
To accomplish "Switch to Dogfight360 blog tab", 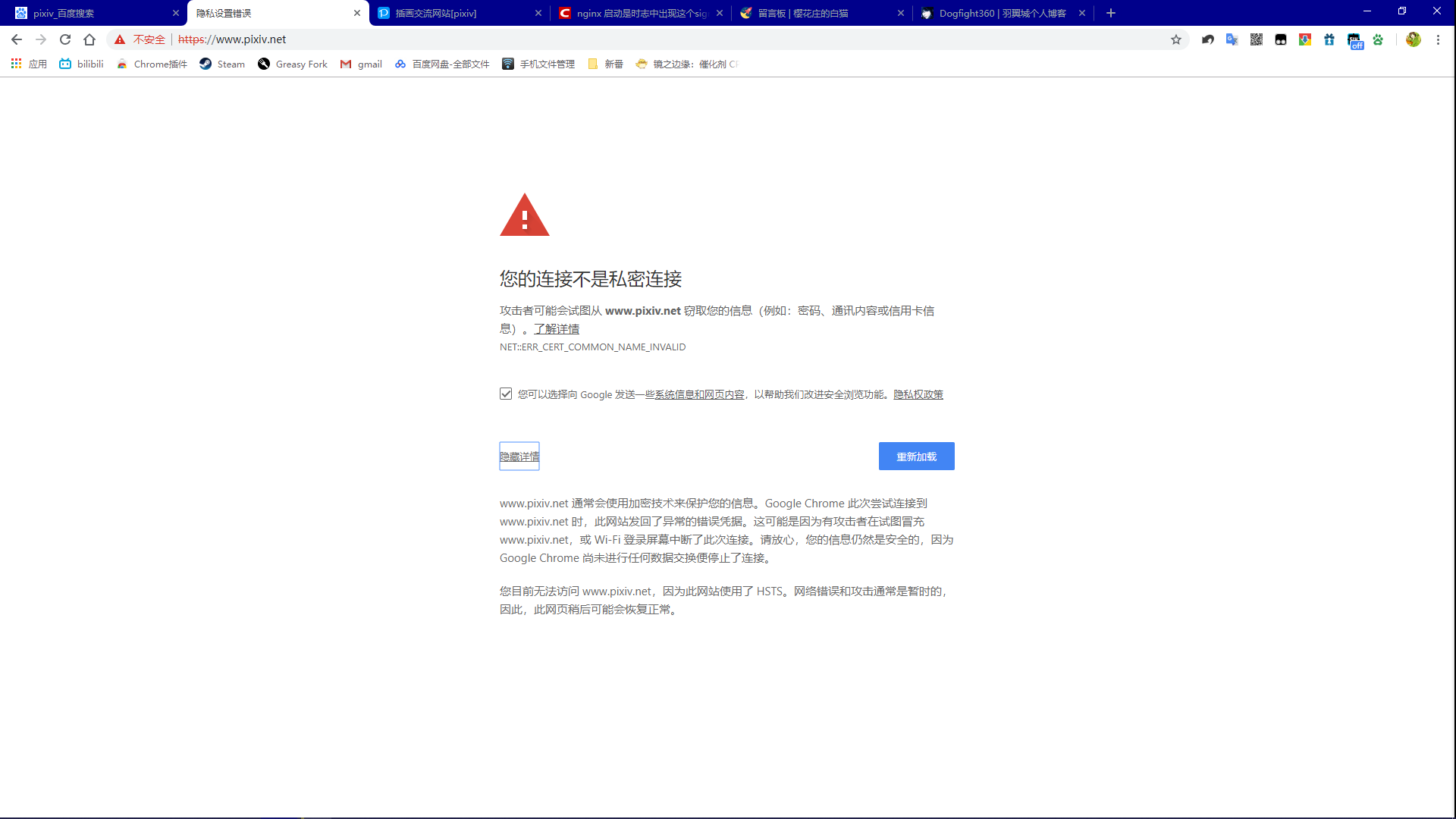I will [x=1001, y=13].
